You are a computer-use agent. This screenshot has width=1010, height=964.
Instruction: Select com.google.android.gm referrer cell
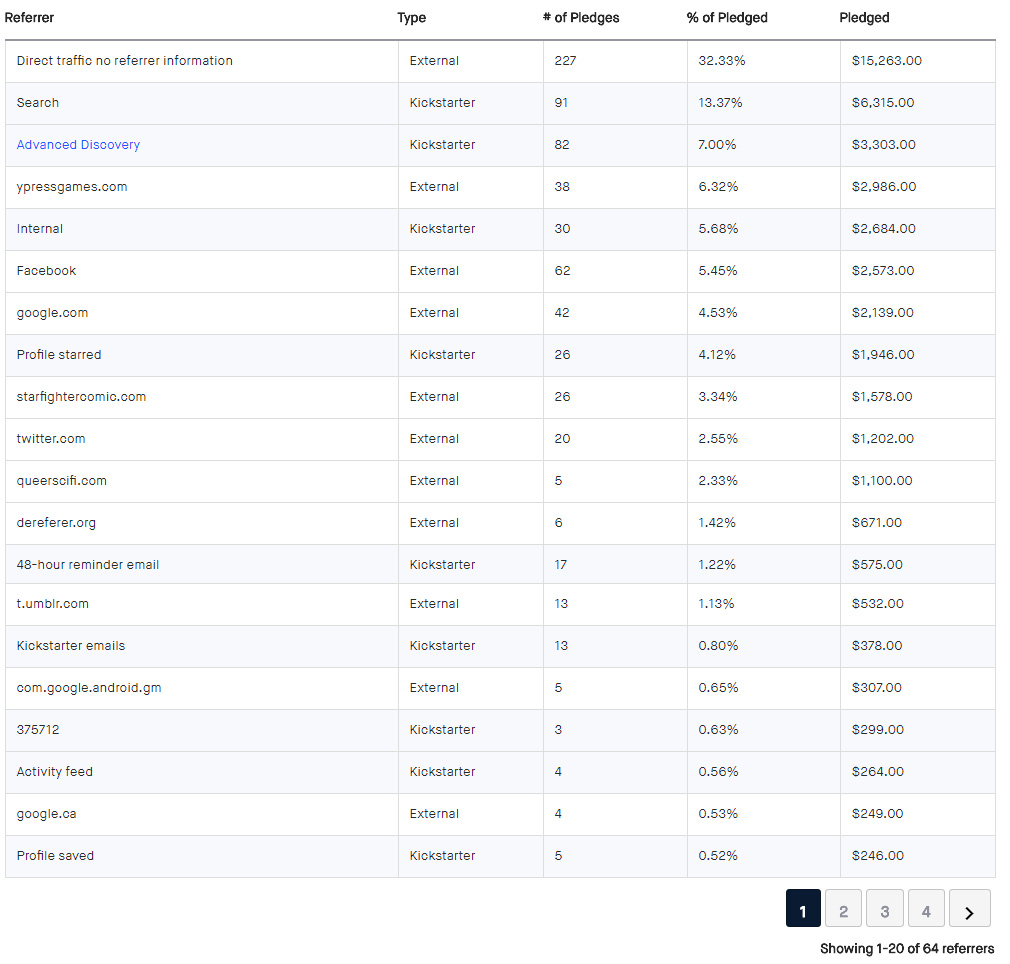(x=202, y=688)
